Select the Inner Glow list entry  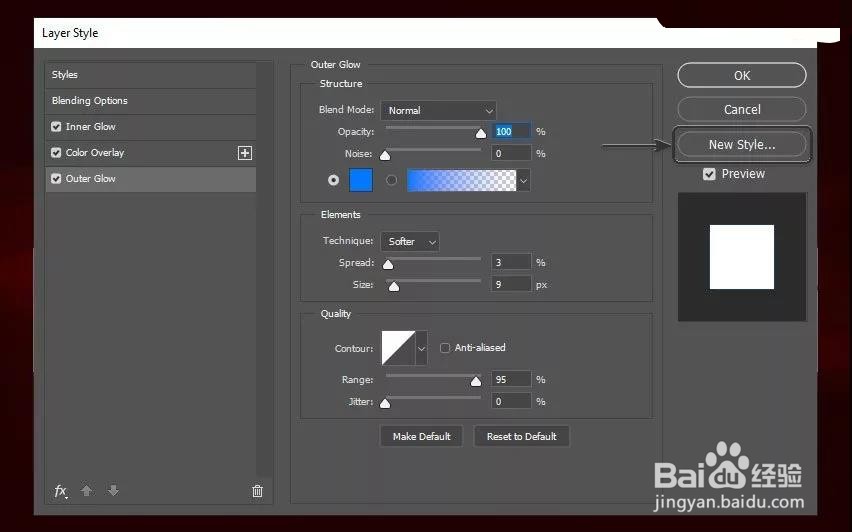(151, 127)
